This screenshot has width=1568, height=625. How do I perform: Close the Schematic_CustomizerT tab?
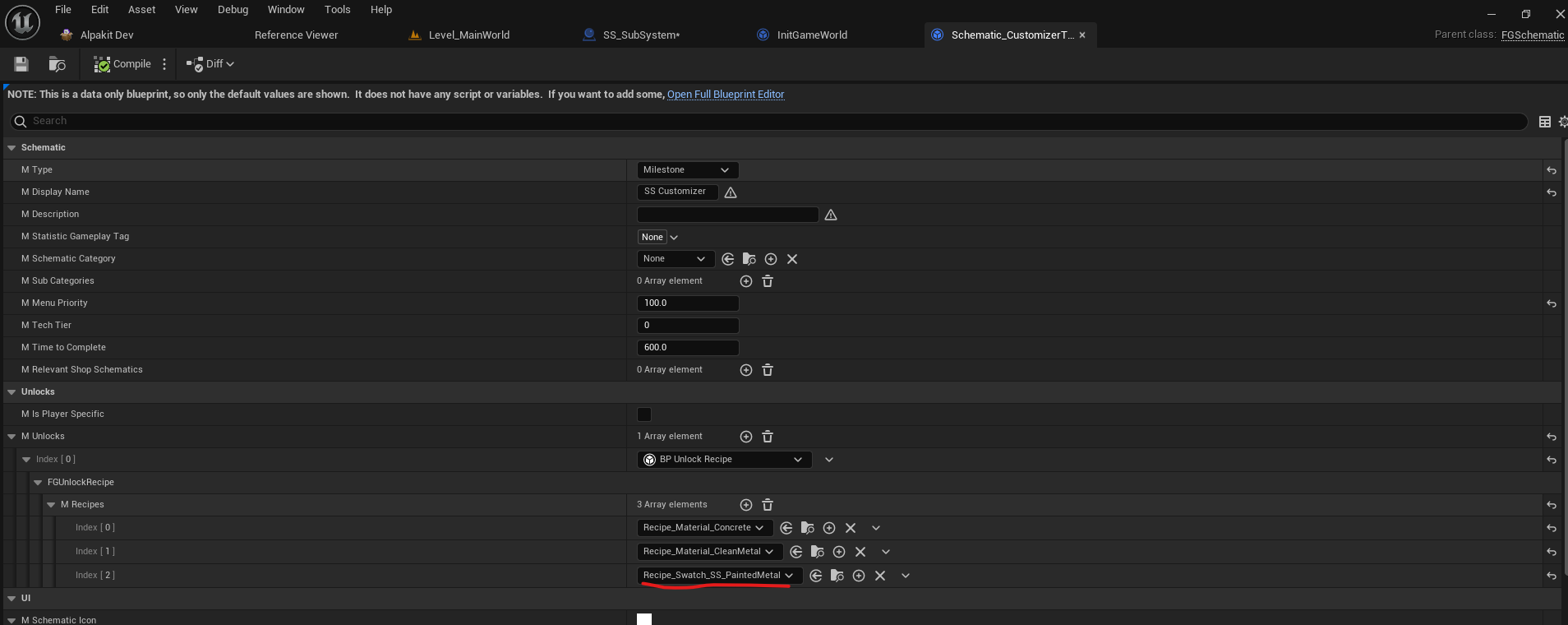1082,35
